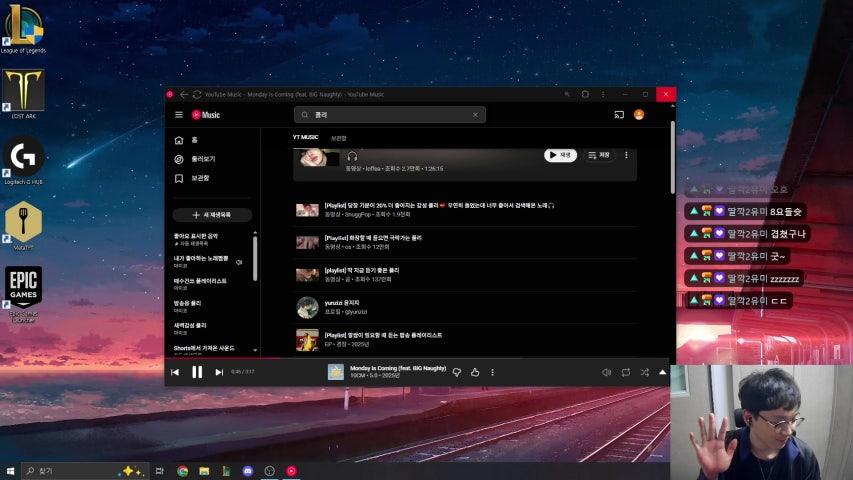Open more options on the top result card

pyautogui.click(x=626, y=155)
